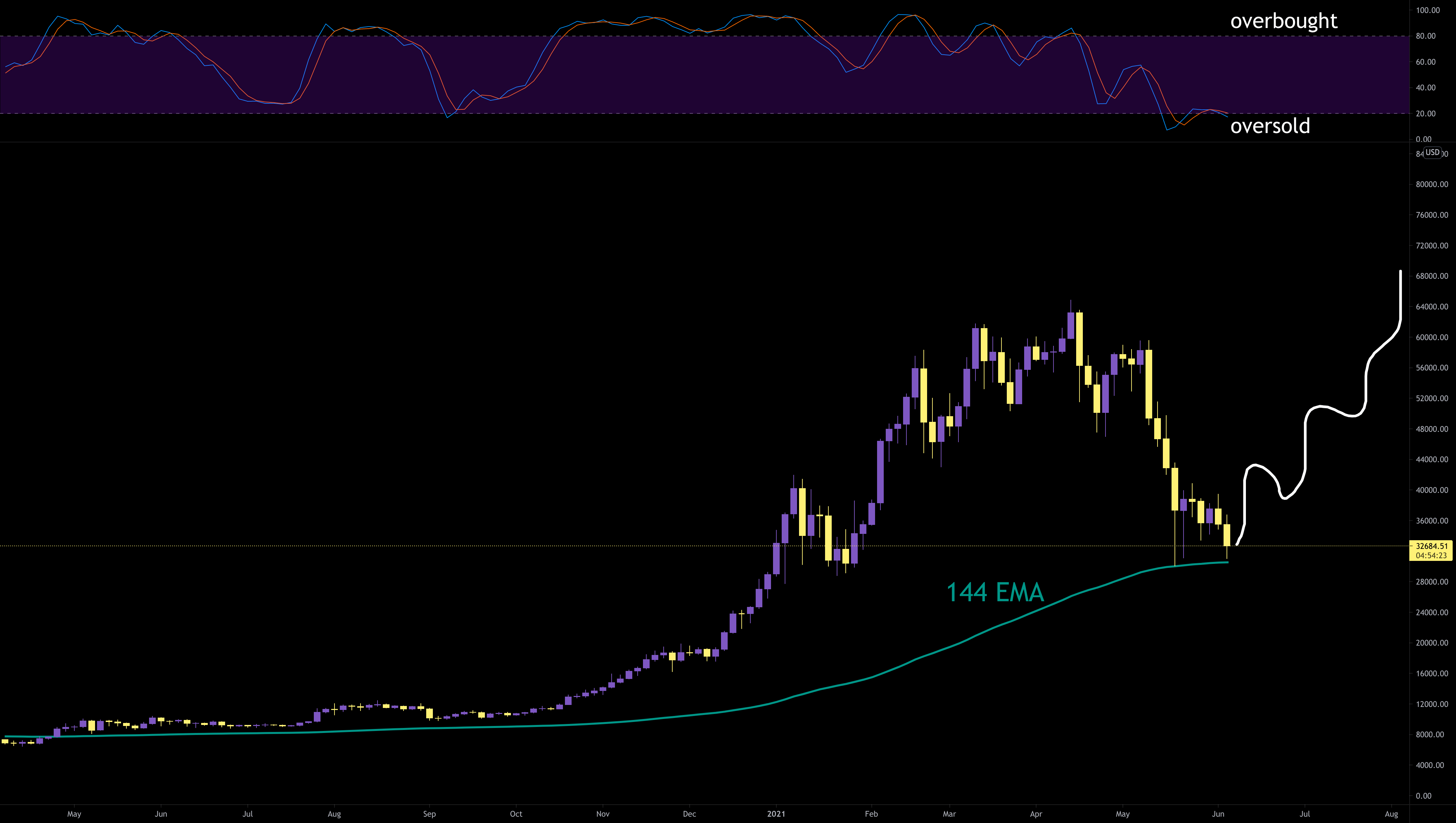
Task: Click the 12000.00 price axis label
Action: pos(1432,704)
